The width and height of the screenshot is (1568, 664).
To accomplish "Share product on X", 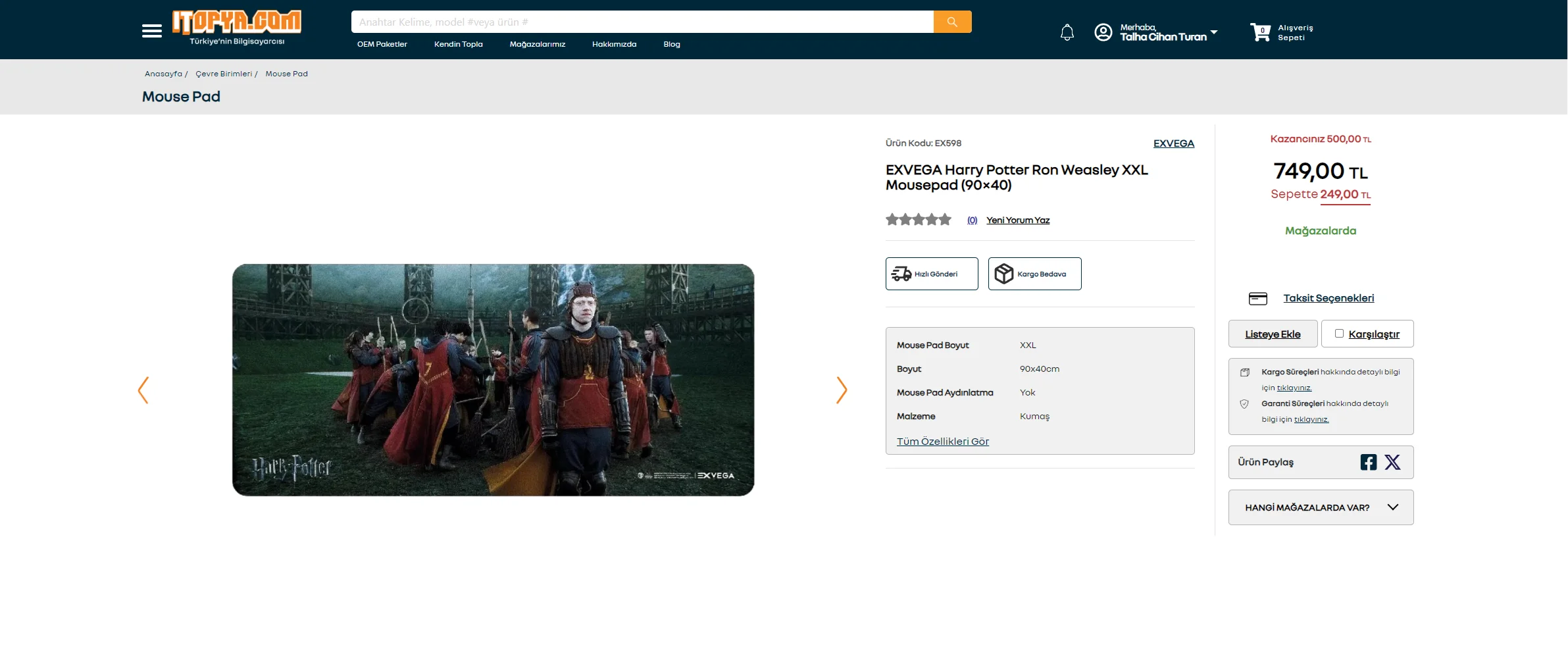I will (1392, 462).
